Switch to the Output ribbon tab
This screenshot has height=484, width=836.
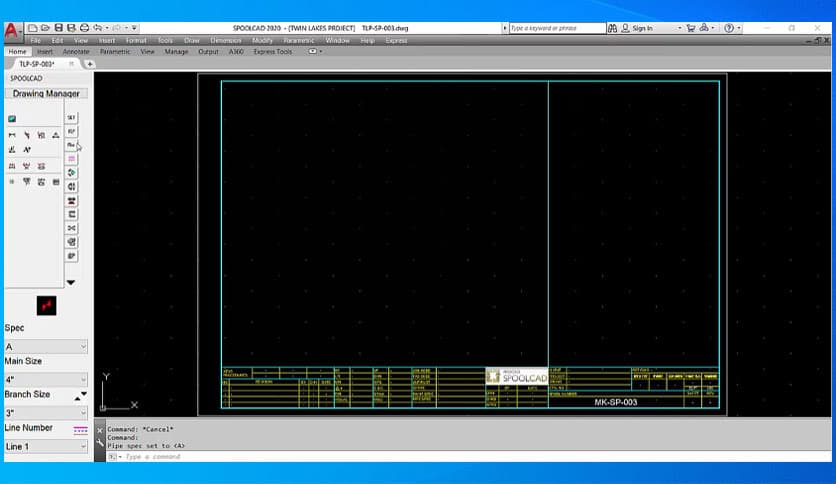click(208, 52)
